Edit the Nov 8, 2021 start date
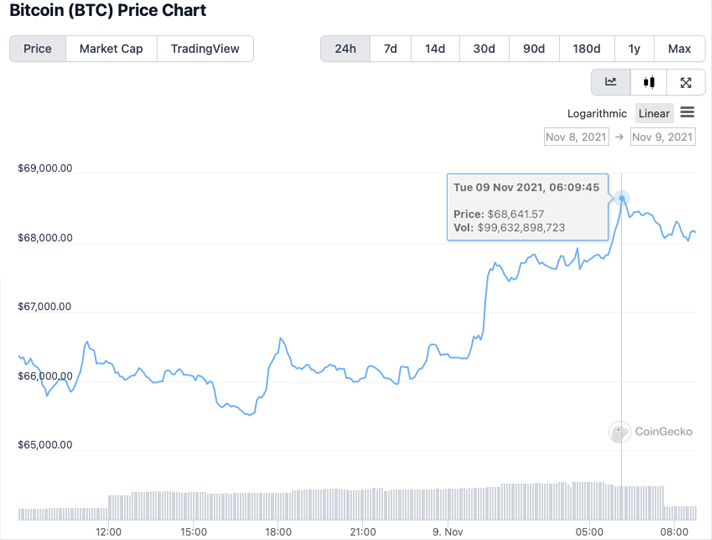The image size is (712, 540). tap(576, 137)
